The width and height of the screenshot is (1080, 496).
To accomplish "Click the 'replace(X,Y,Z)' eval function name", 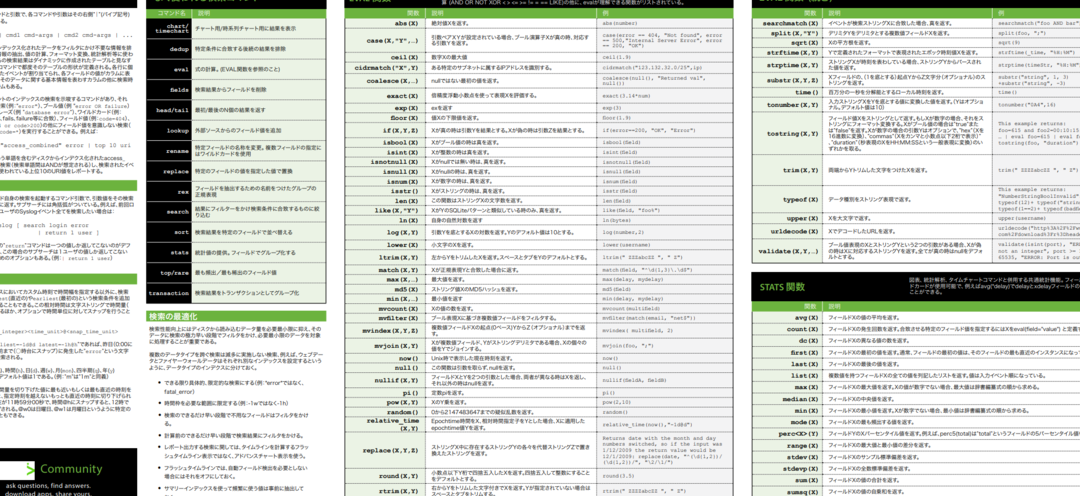I will [x=390, y=451].
